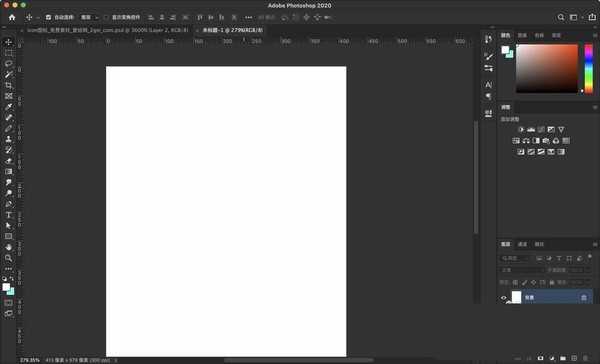Select the Lasso tool
The width and height of the screenshot is (600, 364).
coord(8,64)
